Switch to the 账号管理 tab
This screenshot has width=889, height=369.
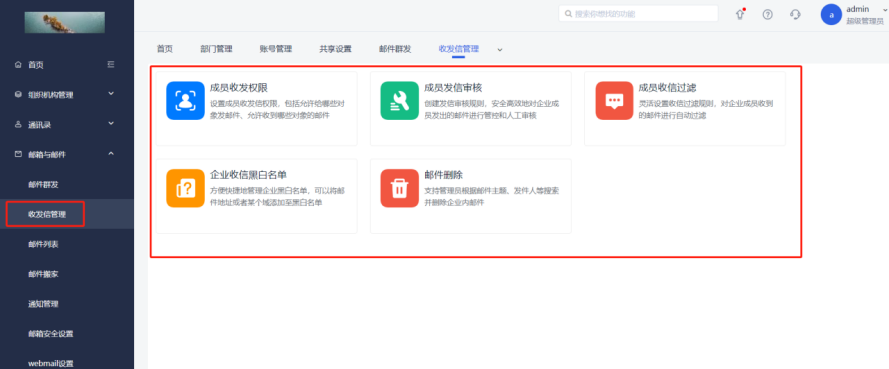[276, 49]
